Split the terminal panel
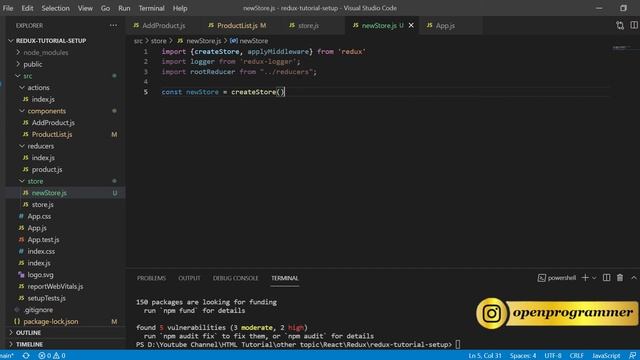 pyautogui.click(x=607, y=278)
